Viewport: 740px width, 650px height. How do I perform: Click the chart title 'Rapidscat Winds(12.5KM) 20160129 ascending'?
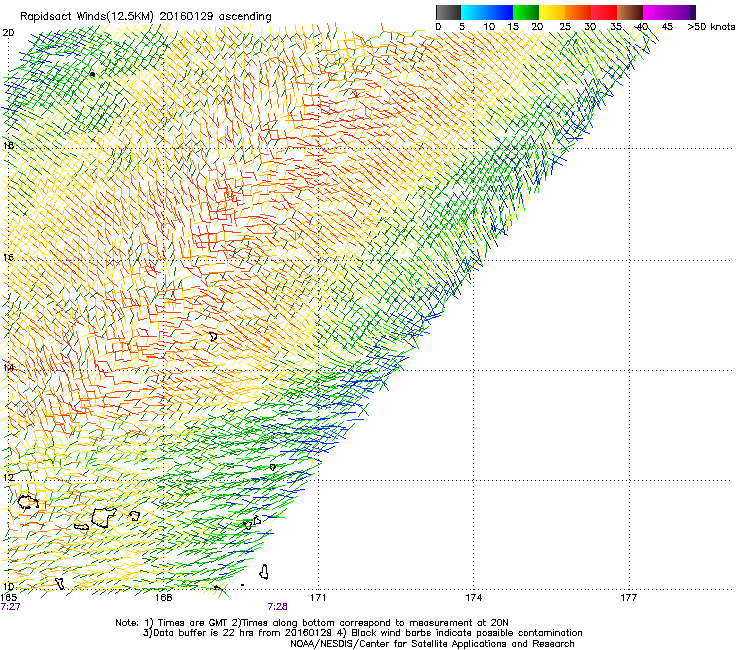(x=146, y=17)
